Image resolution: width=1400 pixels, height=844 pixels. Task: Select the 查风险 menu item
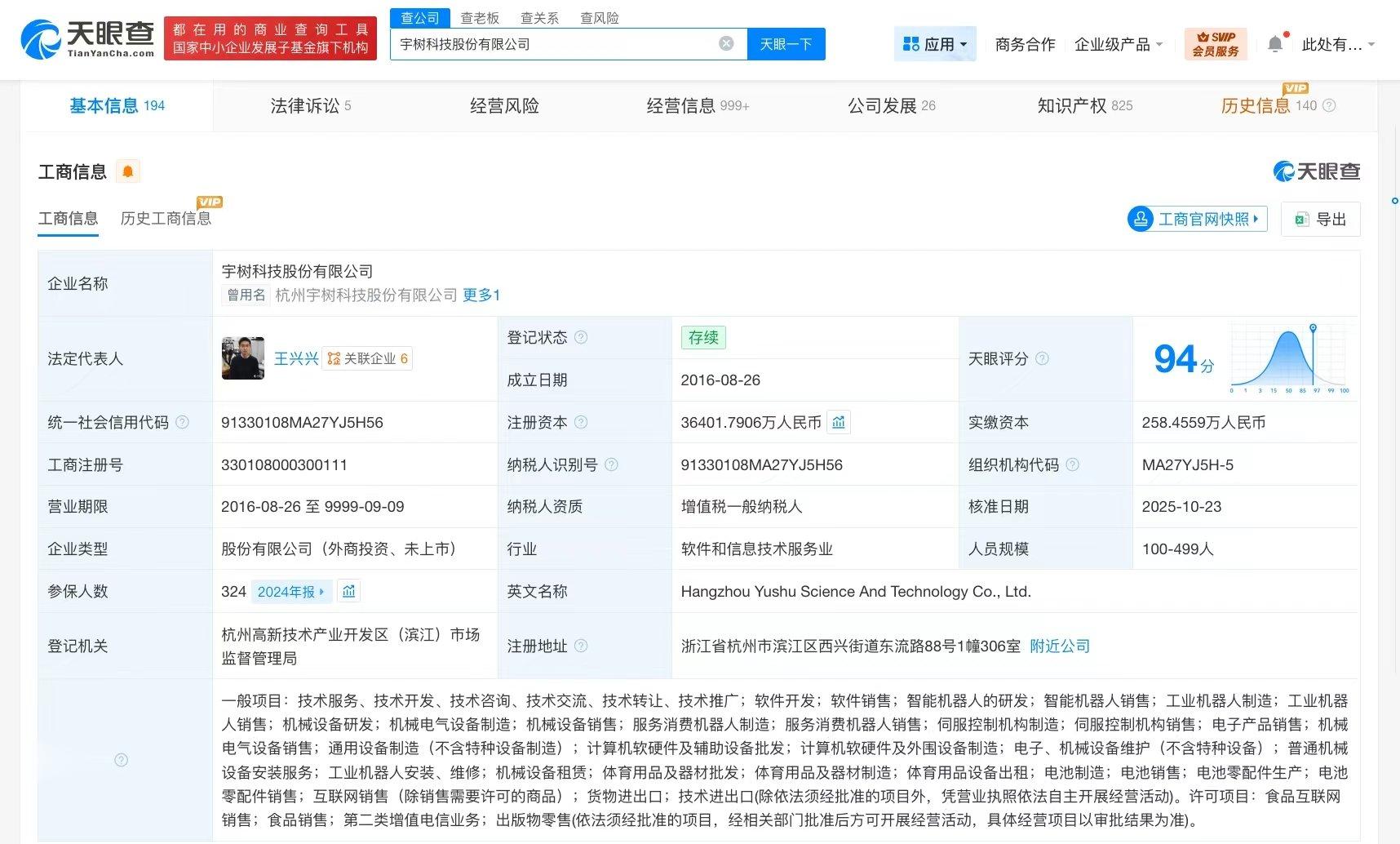pyautogui.click(x=600, y=17)
